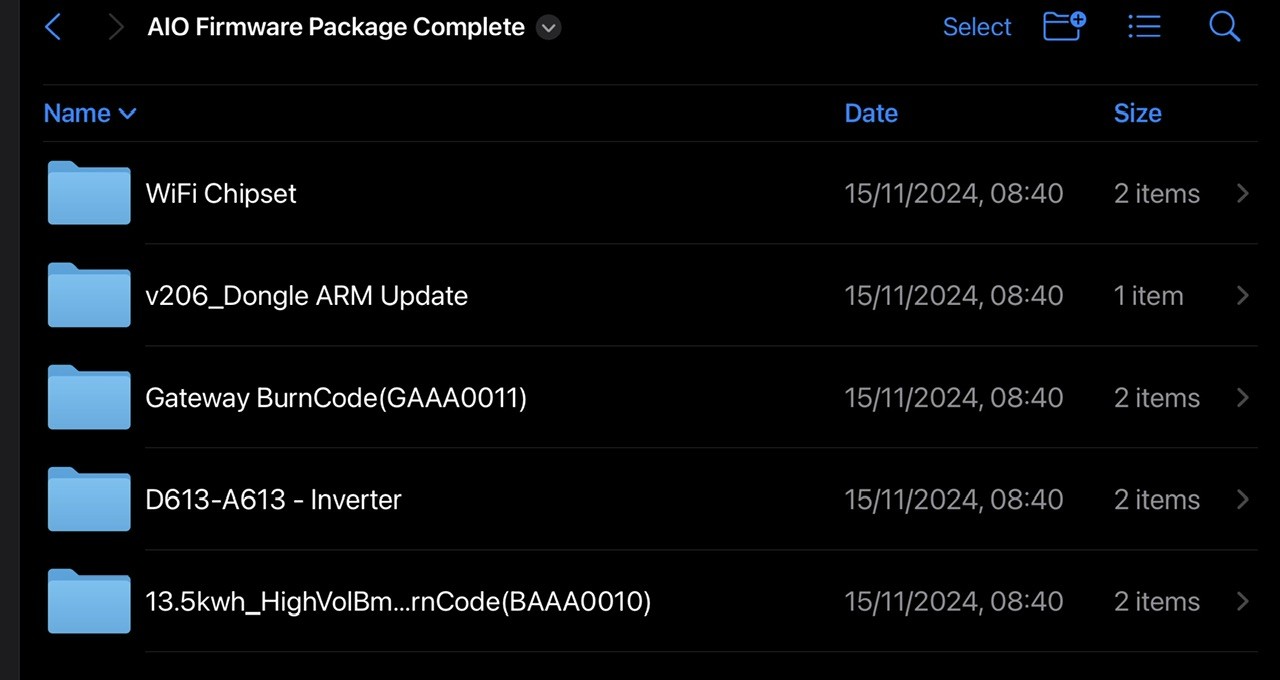This screenshot has width=1280, height=680.
Task: Open the Gateway BurnCode folder icon
Action: (89, 396)
